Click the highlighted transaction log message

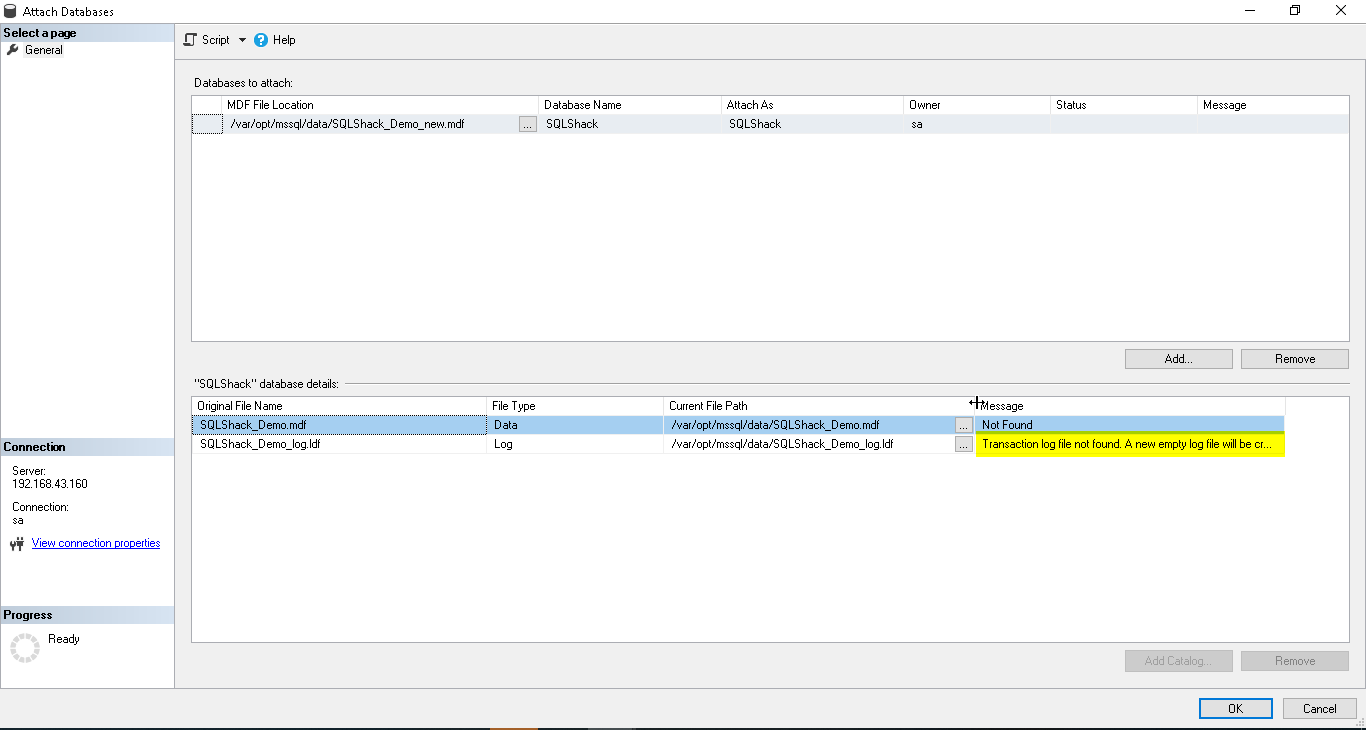pos(1129,444)
